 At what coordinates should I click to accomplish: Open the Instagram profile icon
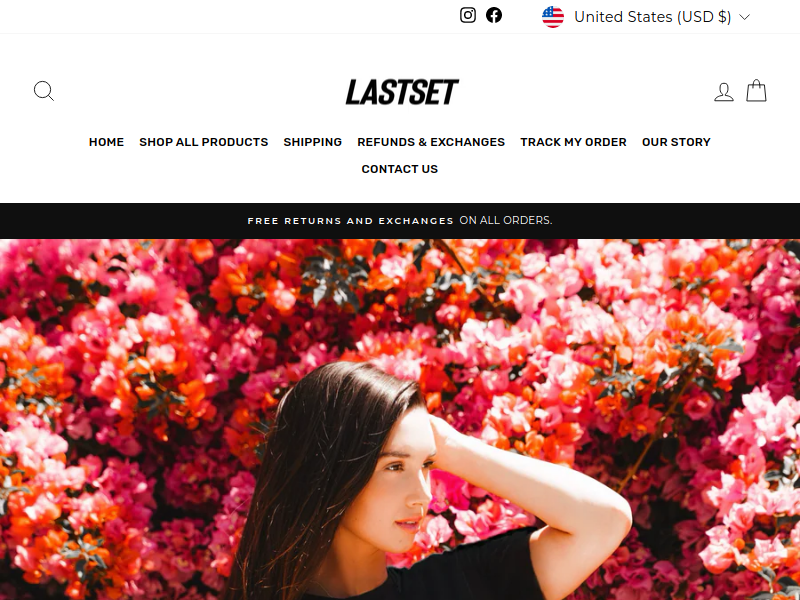[x=468, y=15]
